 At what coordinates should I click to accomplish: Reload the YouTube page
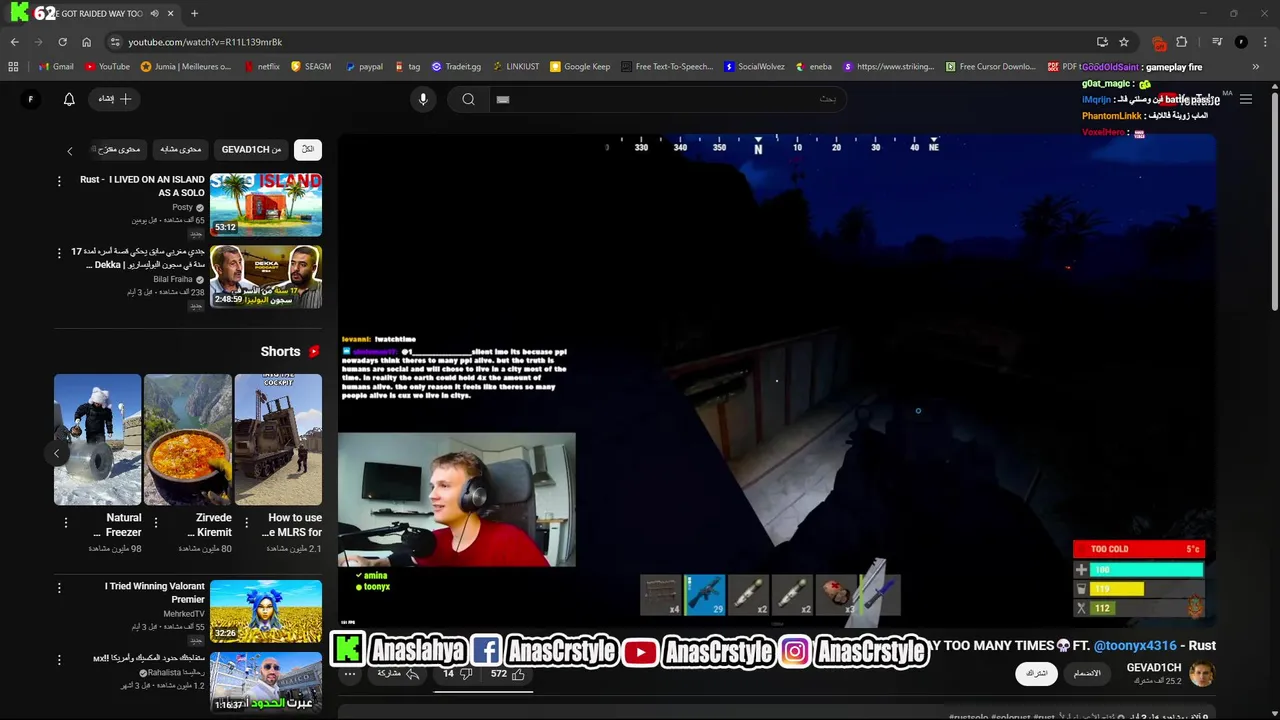coord(62,42)
